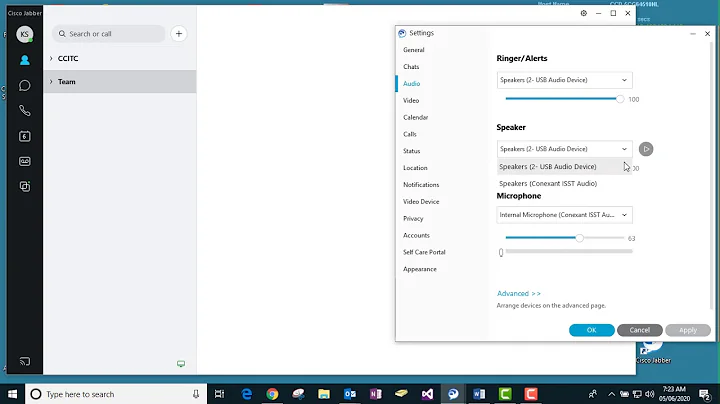Open the Microphone device dropdown
This screenshot has height=404, width=720.
(x=564, y=215)
